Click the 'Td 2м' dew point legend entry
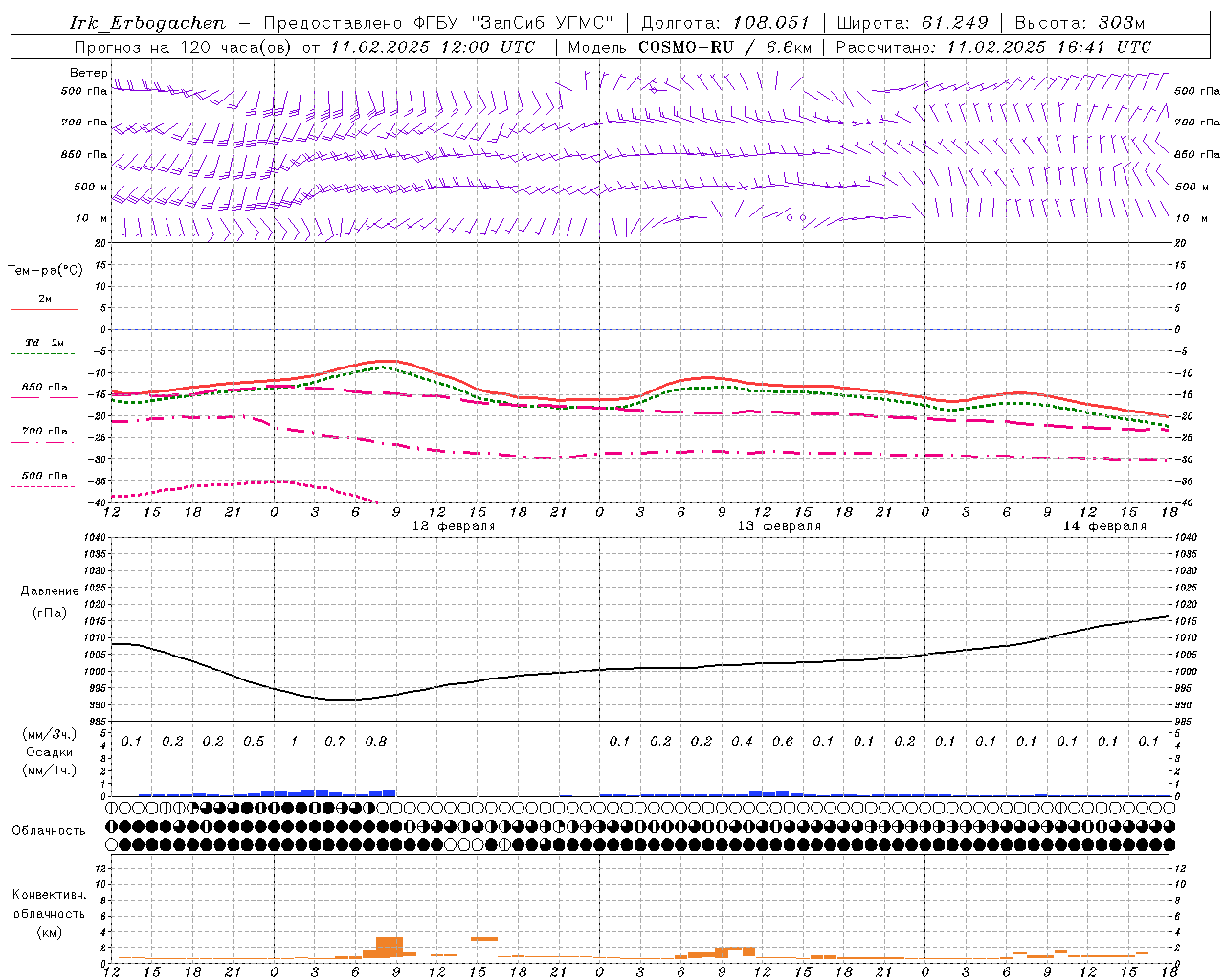 click(x=45, y=343)
